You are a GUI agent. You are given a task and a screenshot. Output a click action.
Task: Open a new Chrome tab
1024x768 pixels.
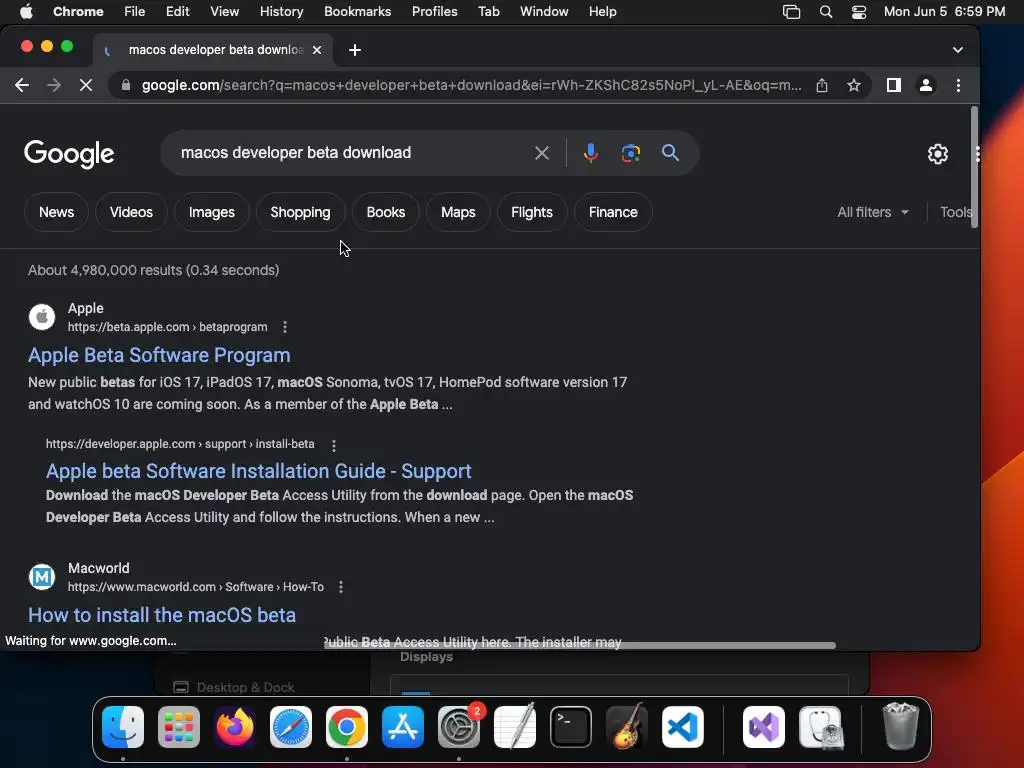355,50
